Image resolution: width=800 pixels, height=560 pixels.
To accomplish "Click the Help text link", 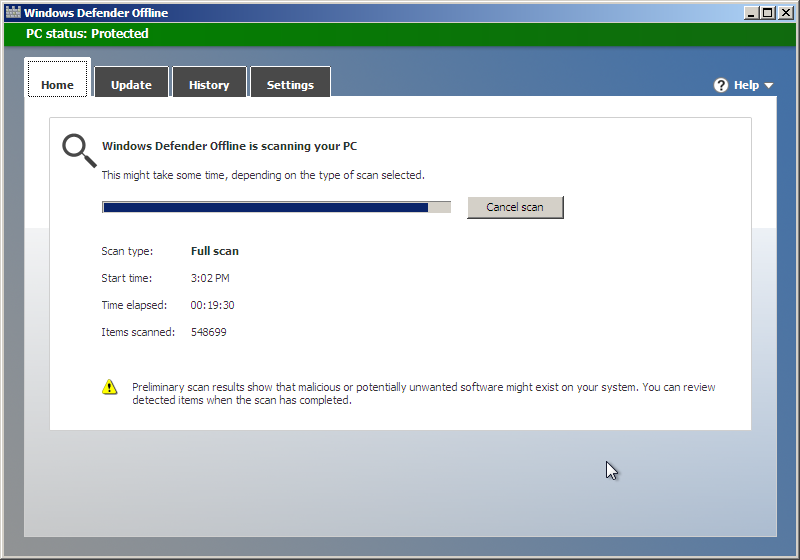I will pos(746,85).
